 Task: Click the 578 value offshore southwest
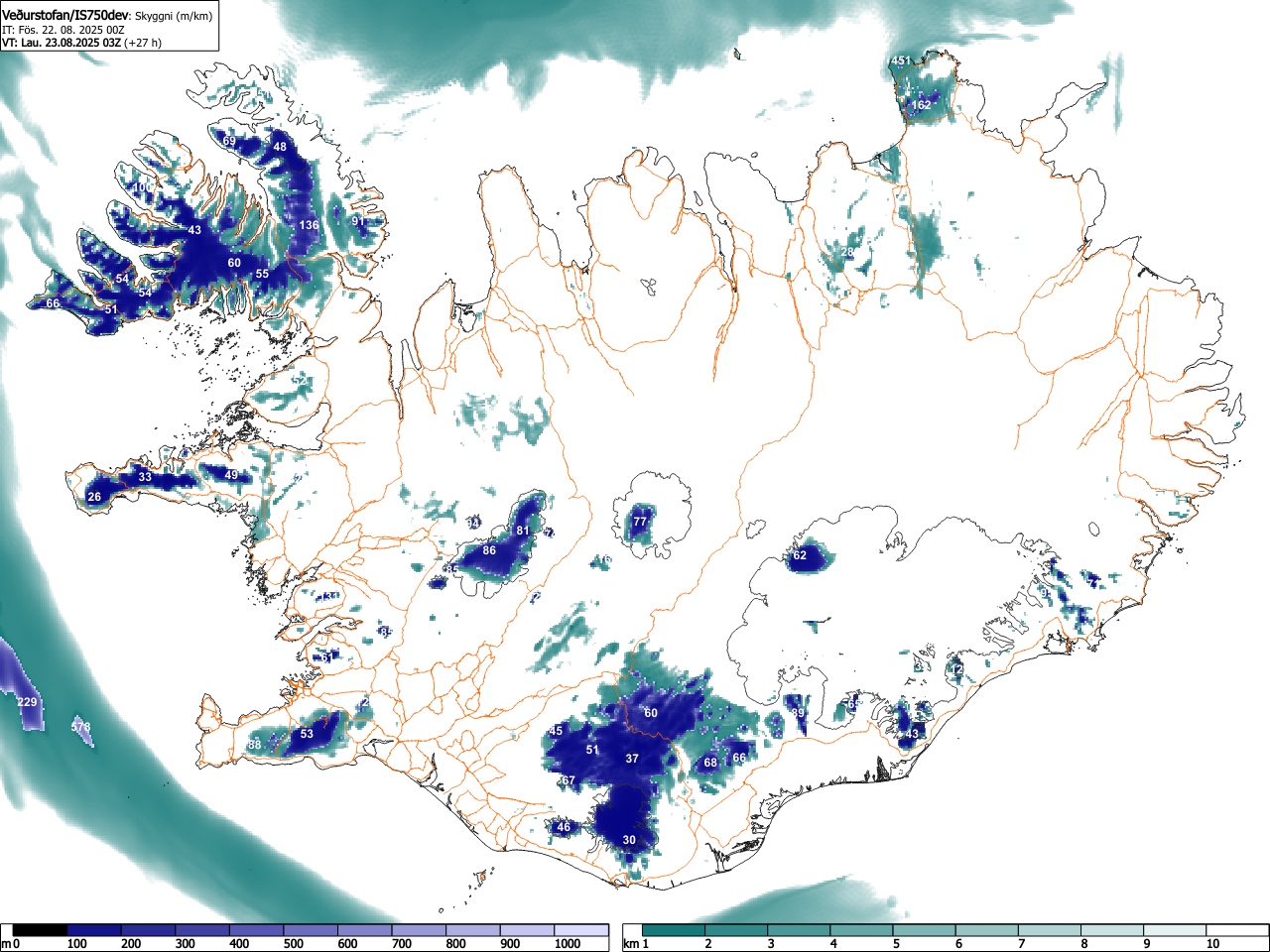click(81, 727)
